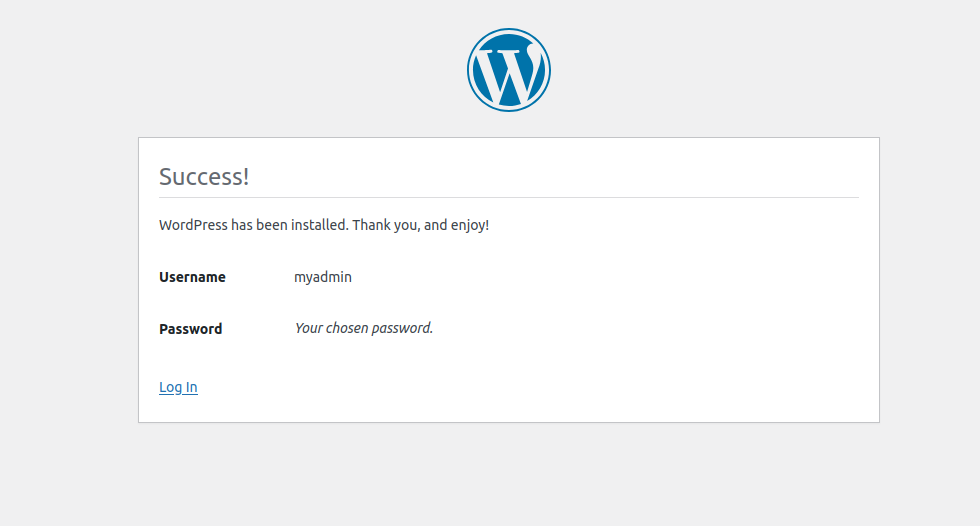Click the italic "Your chosen password." text
This screenshot has height=526, width=980.
[364, 328]
